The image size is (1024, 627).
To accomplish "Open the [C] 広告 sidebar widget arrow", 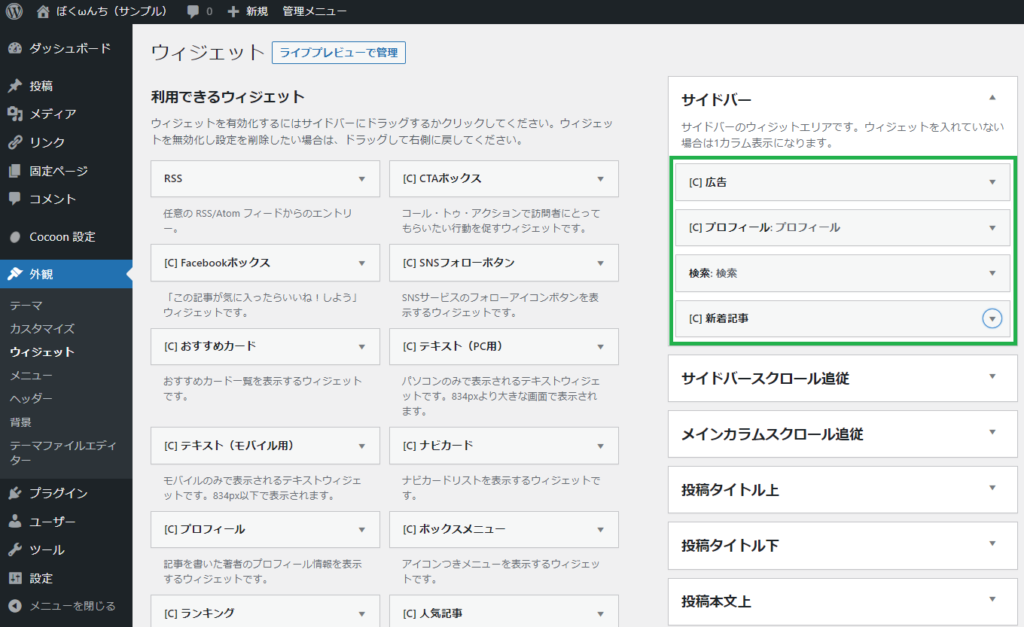I will tap(992, 182).
